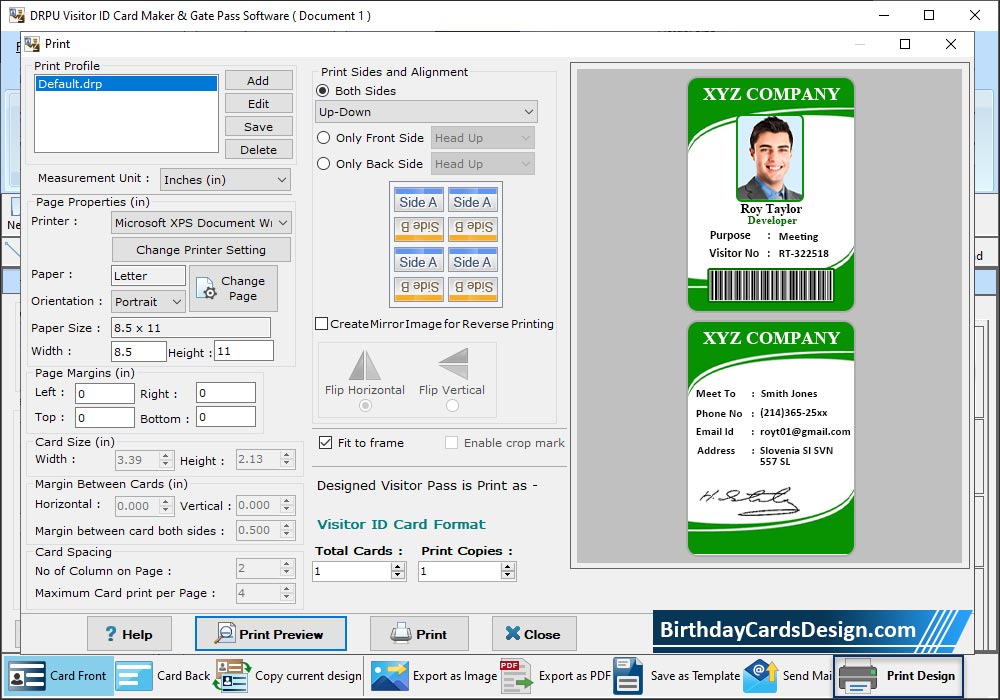Click Print Design printer icon

point(858,676)
